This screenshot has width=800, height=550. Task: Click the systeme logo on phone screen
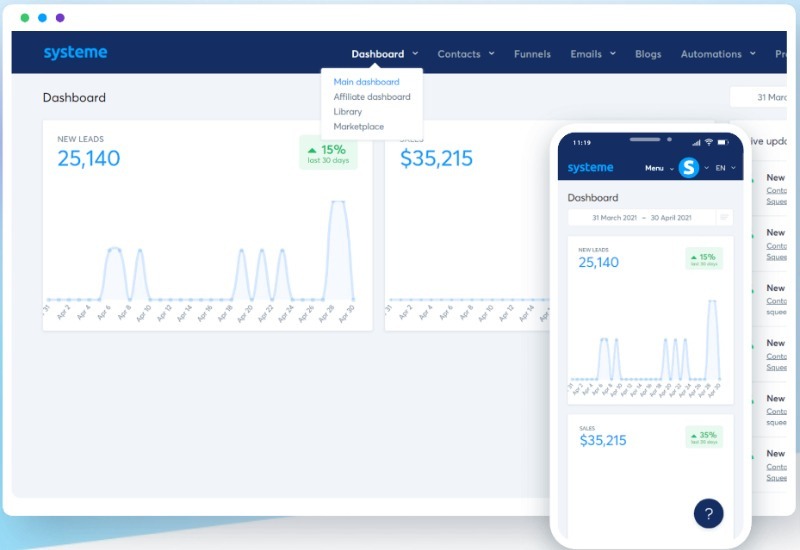(x=590, y=167)
